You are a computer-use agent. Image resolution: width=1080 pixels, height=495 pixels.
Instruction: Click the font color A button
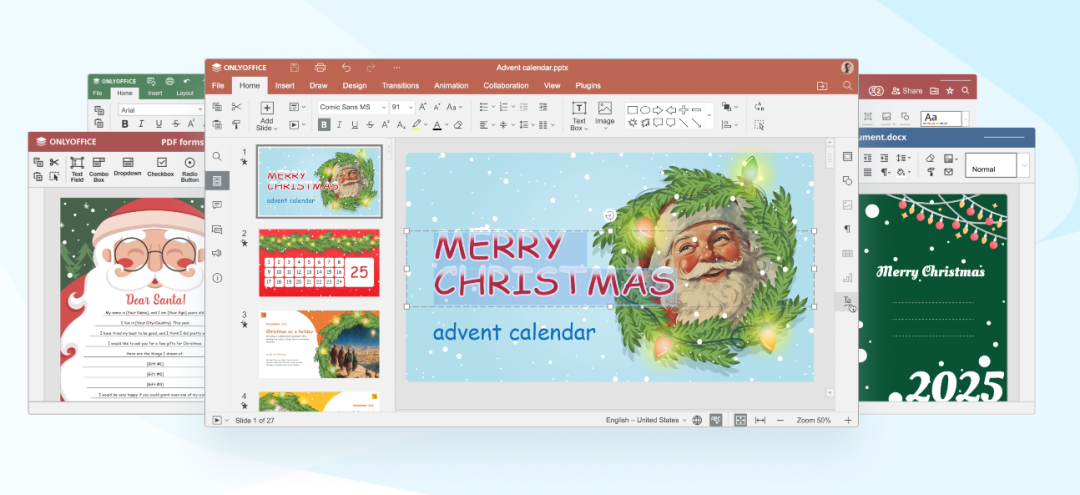pyautogui.click(x=437, y=125)
